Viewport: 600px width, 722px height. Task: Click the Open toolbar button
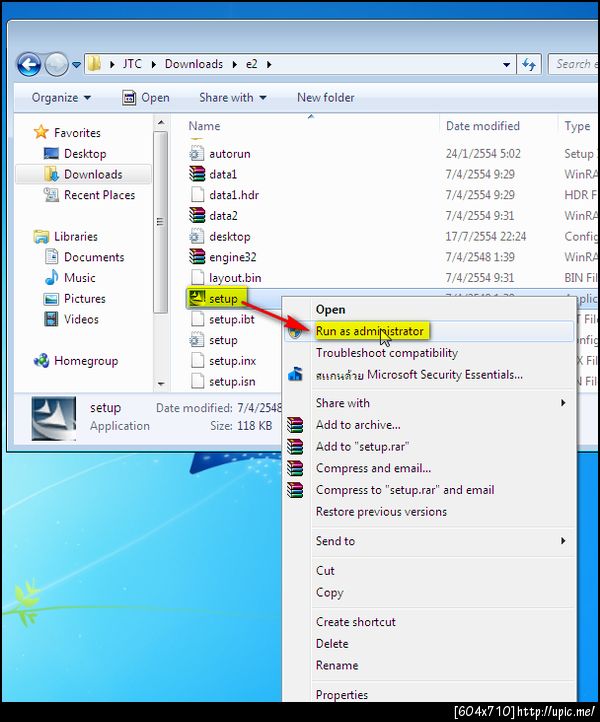(x=146, y=98)
